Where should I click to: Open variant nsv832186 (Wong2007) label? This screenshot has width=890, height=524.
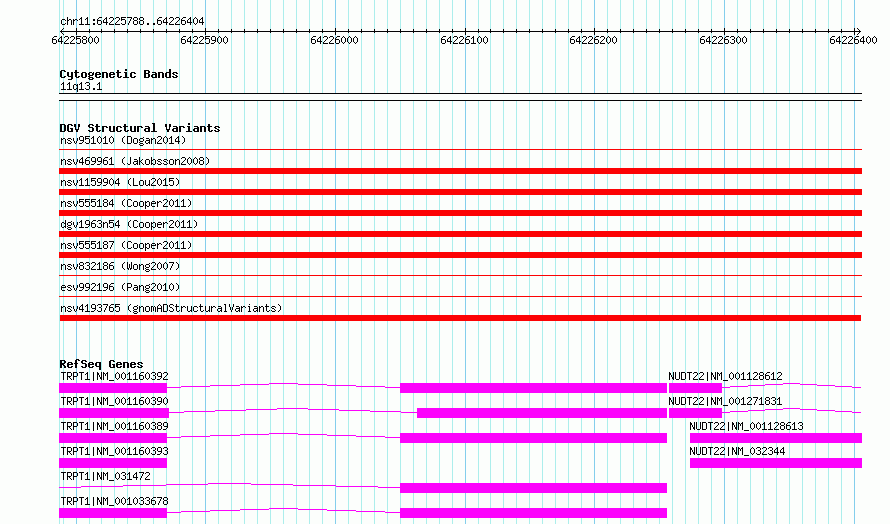coord(120,266)
